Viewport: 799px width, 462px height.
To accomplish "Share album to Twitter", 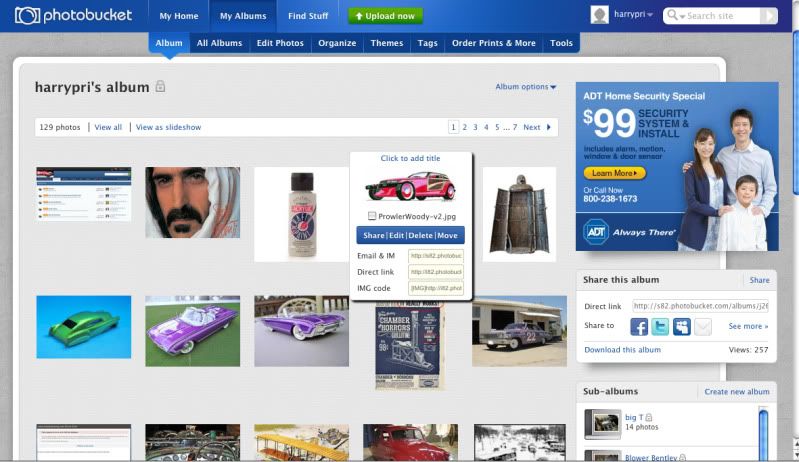I will click(660, 326).
